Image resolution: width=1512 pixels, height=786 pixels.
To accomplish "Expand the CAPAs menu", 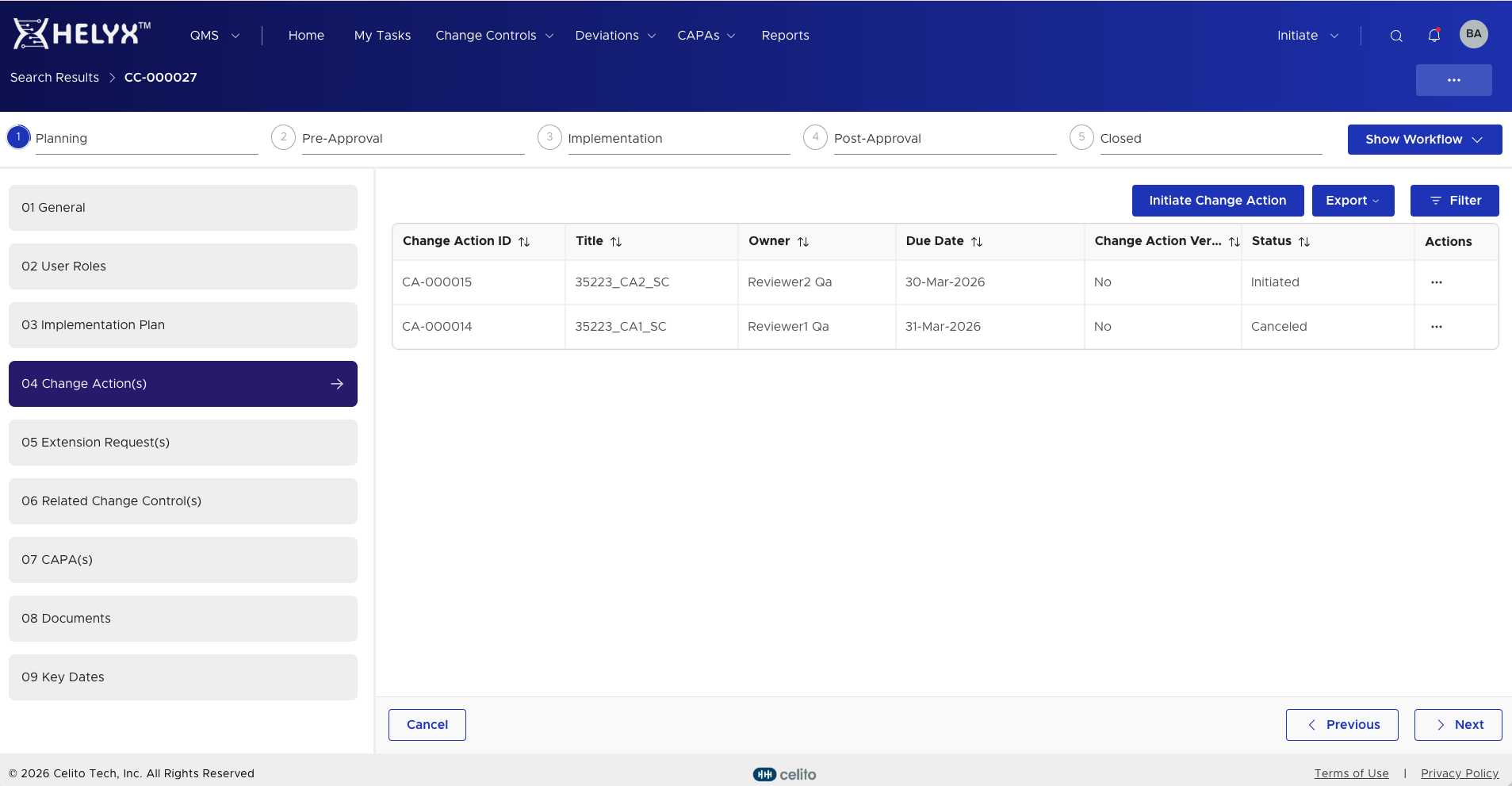I will pyautogui.click(x=706, y=36).
